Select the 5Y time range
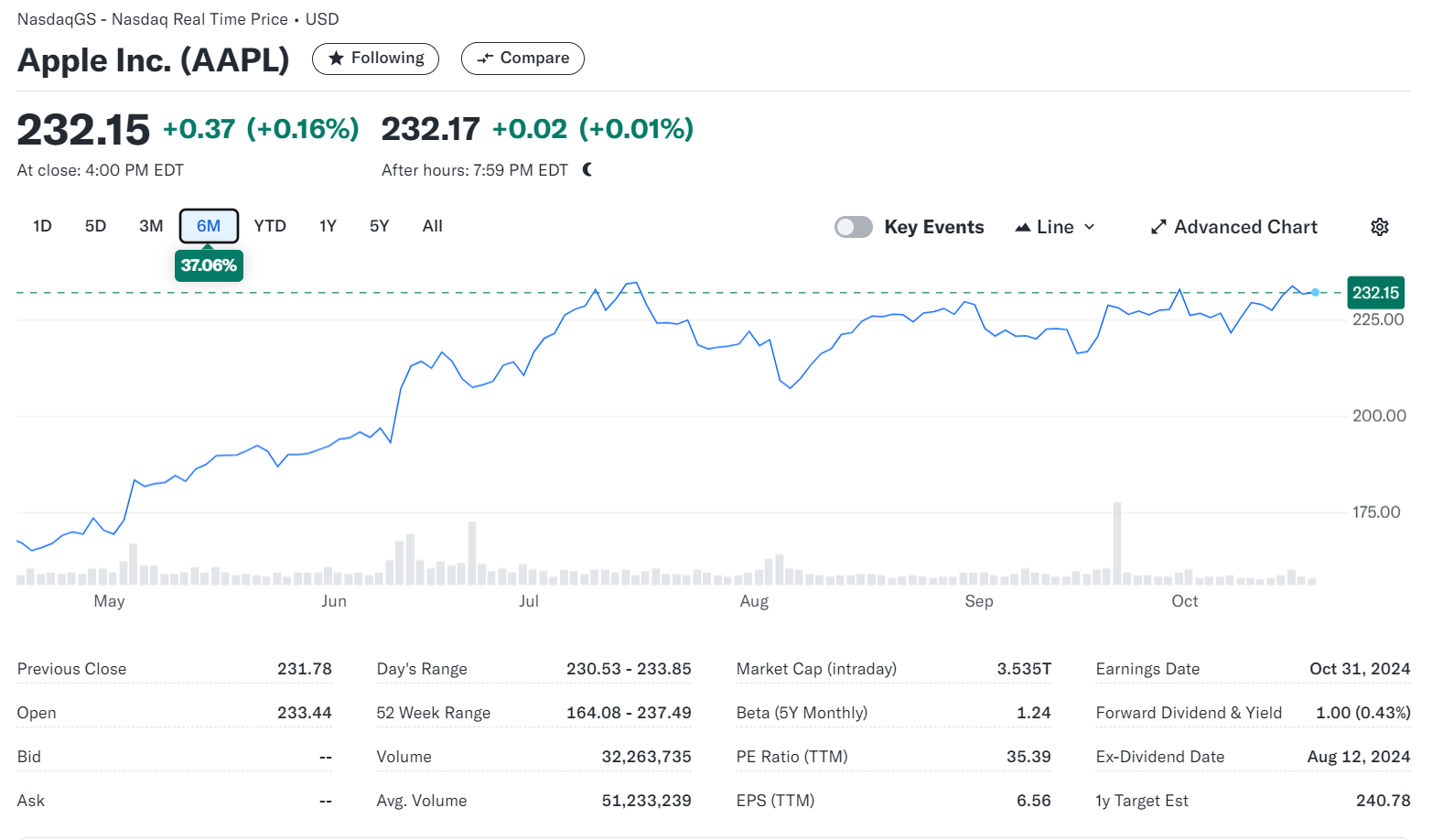This screenshot has width=1443, height=840. point(379,226)
